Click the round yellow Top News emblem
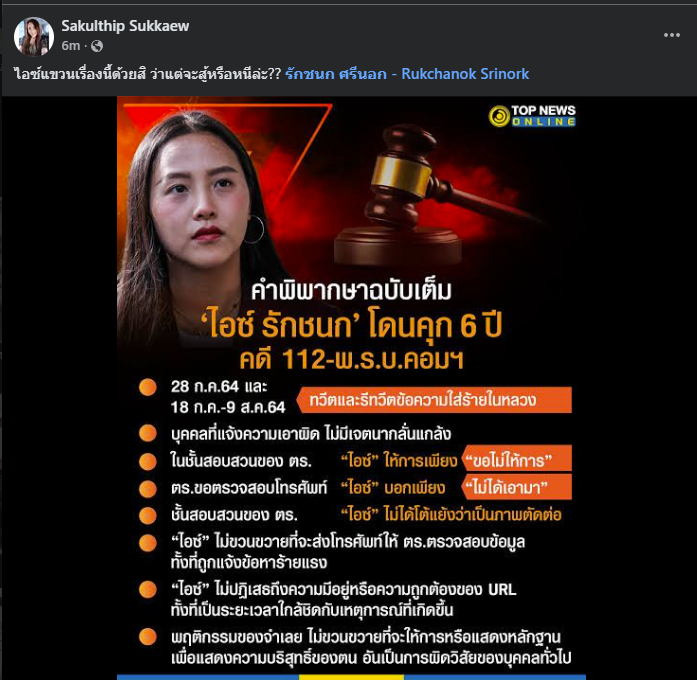Image resolution: width=697 pixels, height=680 pixels. click(x=499, y=116)
